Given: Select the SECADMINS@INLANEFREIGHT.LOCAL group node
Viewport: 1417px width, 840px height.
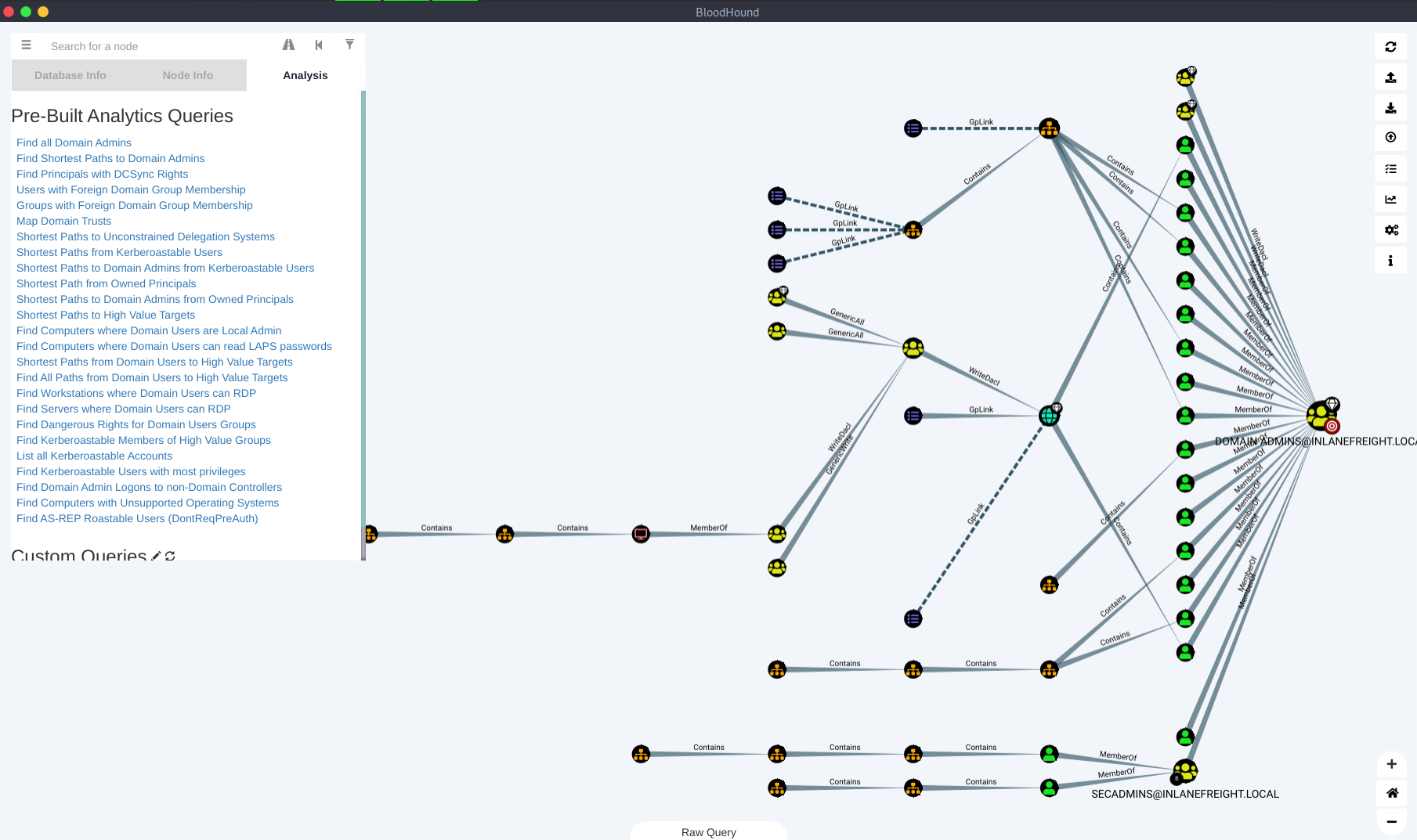Looking at the screenshot, I should pos(1185,770).
